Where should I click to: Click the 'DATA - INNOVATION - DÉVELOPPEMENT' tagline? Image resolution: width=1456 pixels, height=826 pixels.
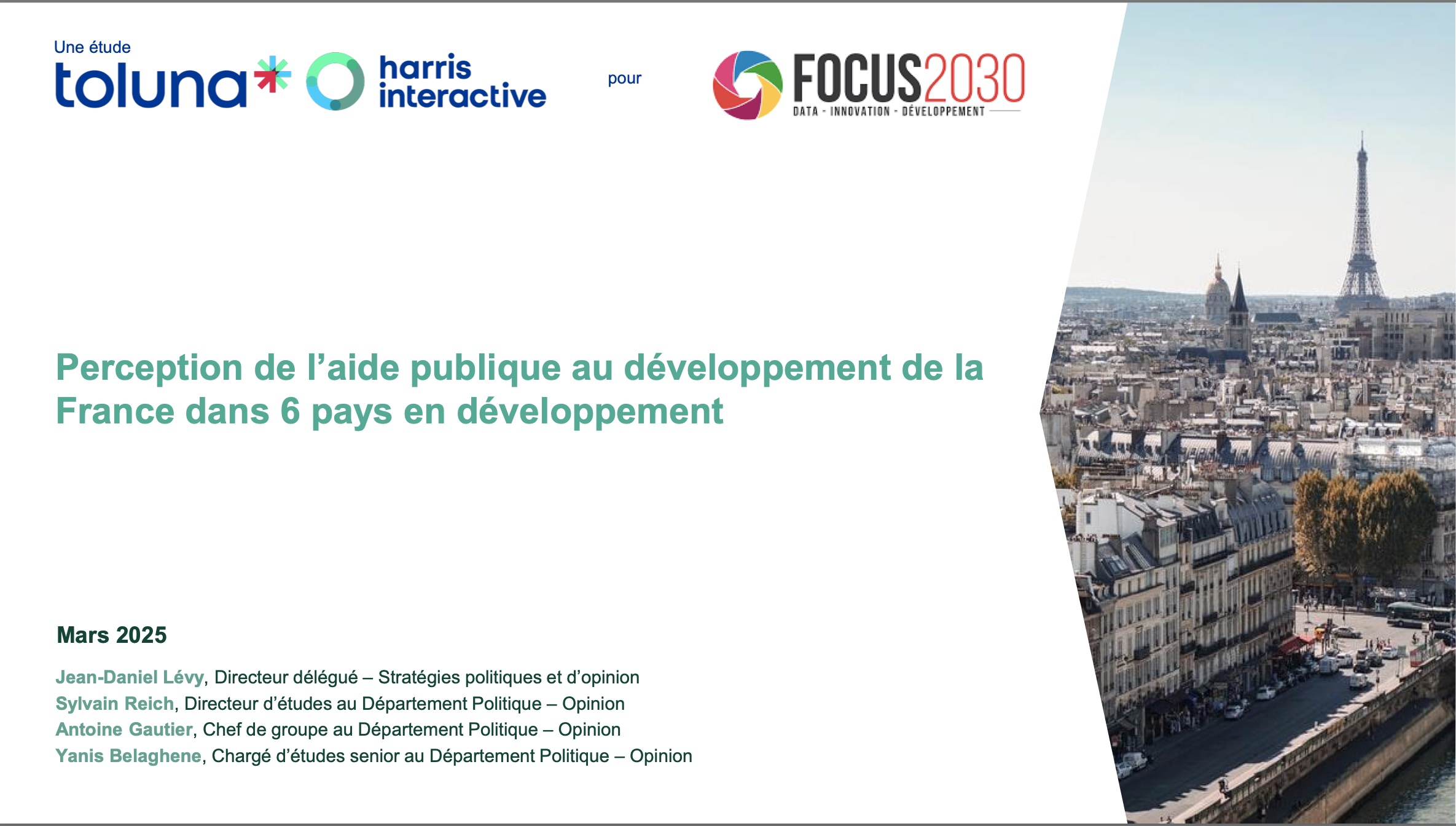(888, 111)
